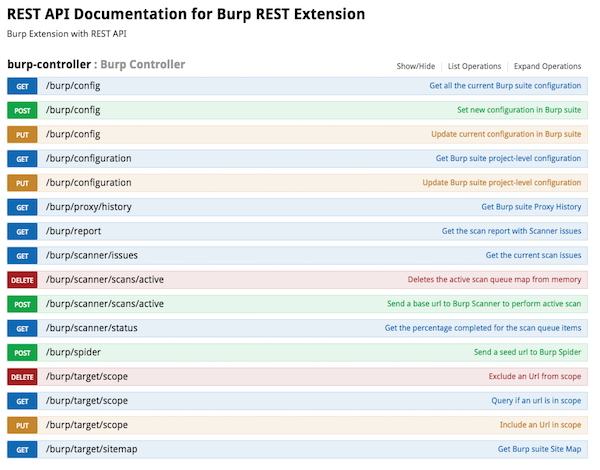Click the DELETE badge for /burp/scanner/scans/active
The width and height of the screenshot is (600, 470).
coord(22,280)
